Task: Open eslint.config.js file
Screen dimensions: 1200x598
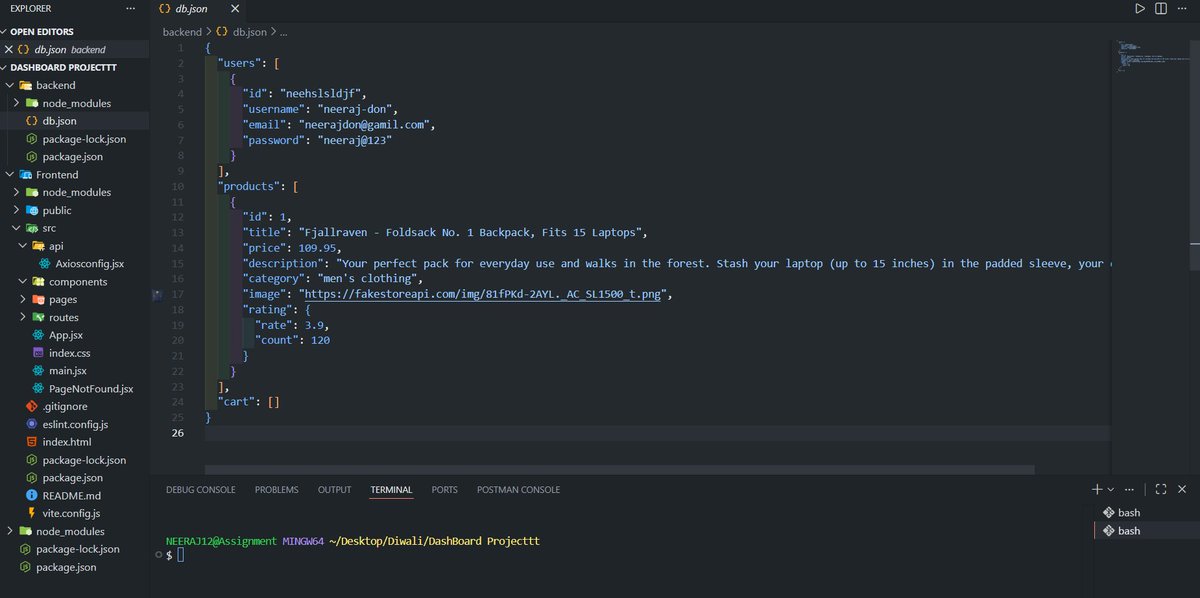Action: point(75,424)
